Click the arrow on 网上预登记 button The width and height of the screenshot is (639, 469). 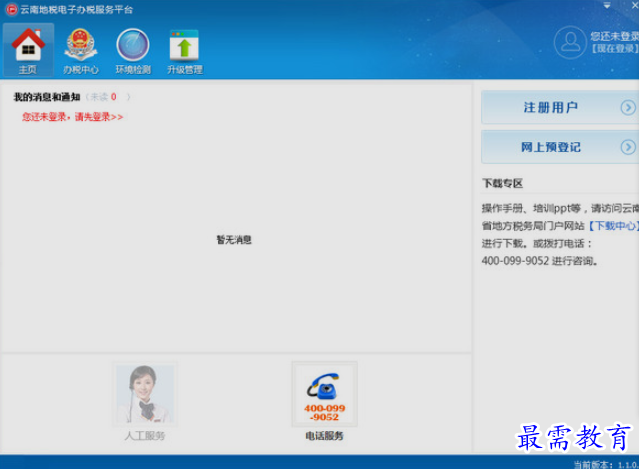click(x=627, y=147)
